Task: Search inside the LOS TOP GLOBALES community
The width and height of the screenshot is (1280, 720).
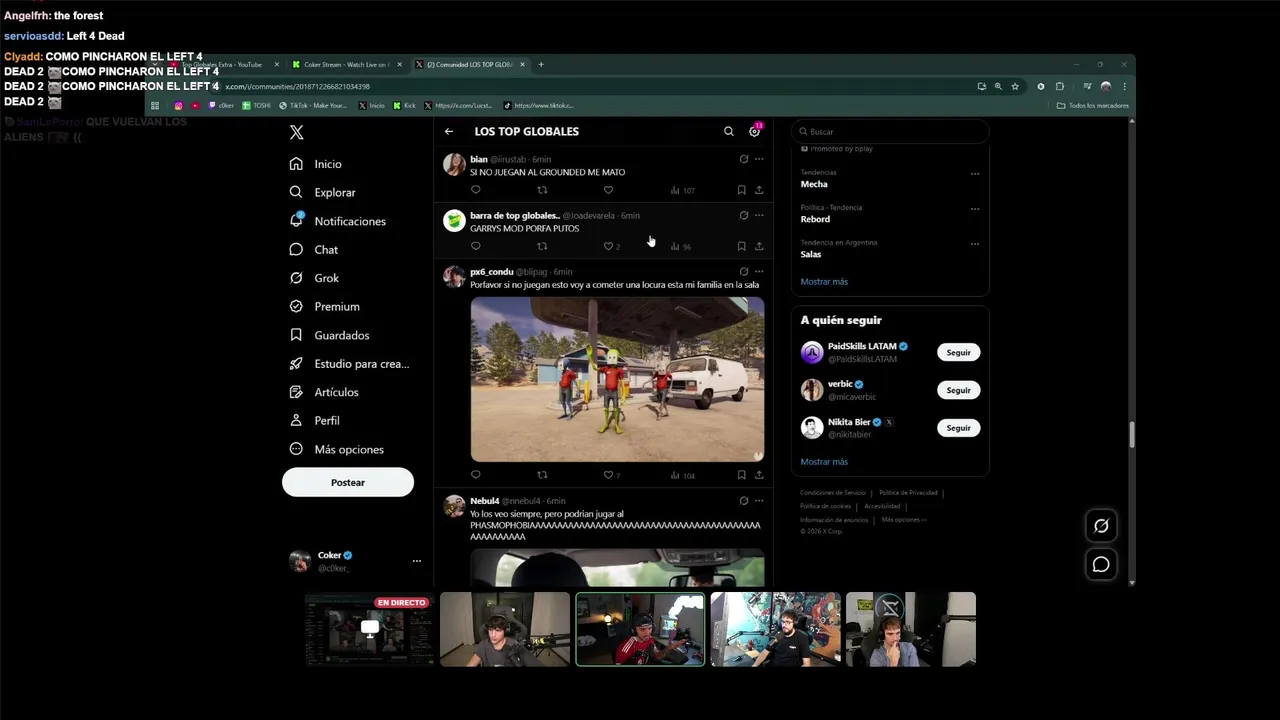Action: click(x=729, y=131)
